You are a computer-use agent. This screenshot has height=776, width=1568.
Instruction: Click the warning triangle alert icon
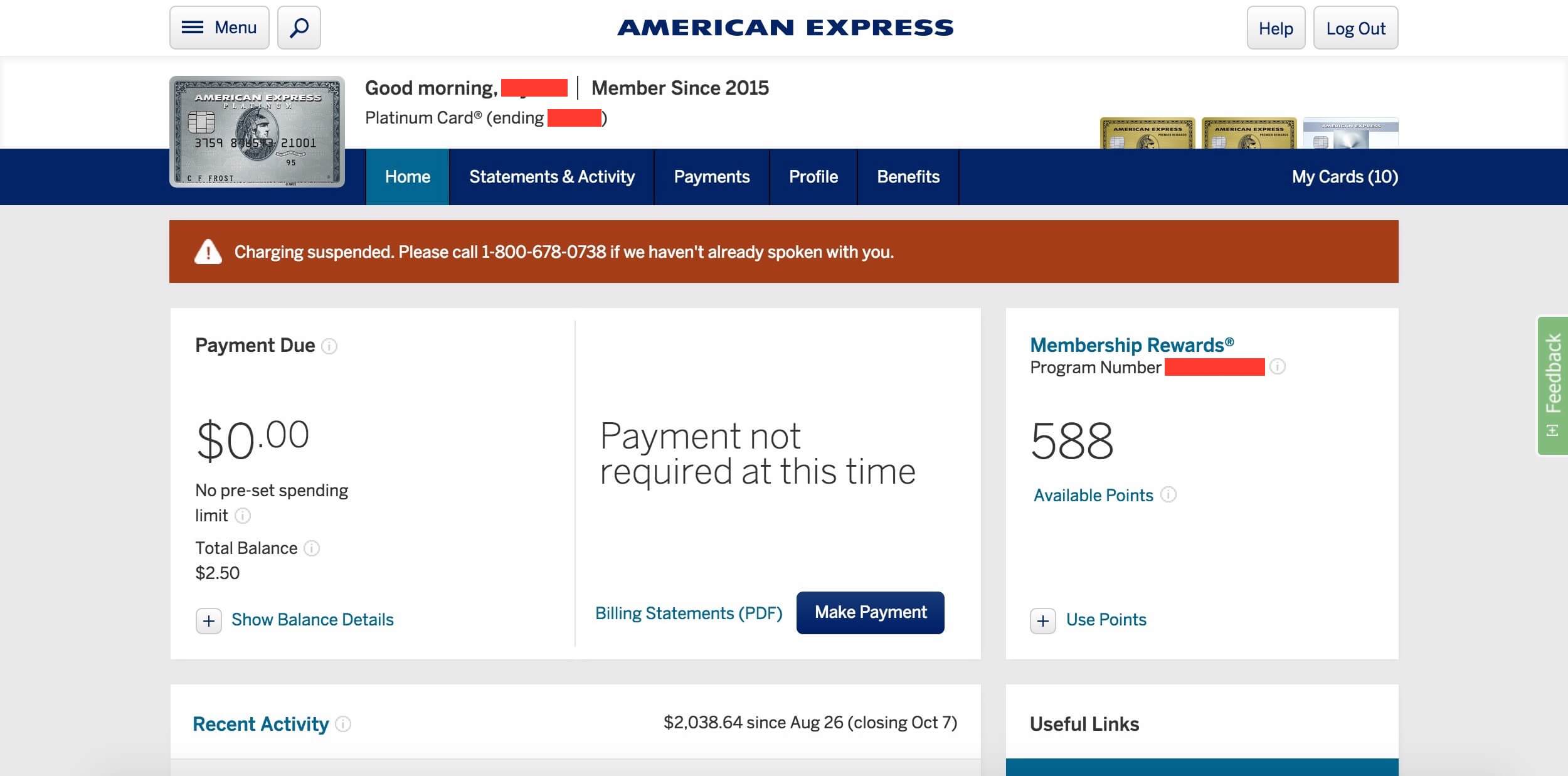[208, 252]
